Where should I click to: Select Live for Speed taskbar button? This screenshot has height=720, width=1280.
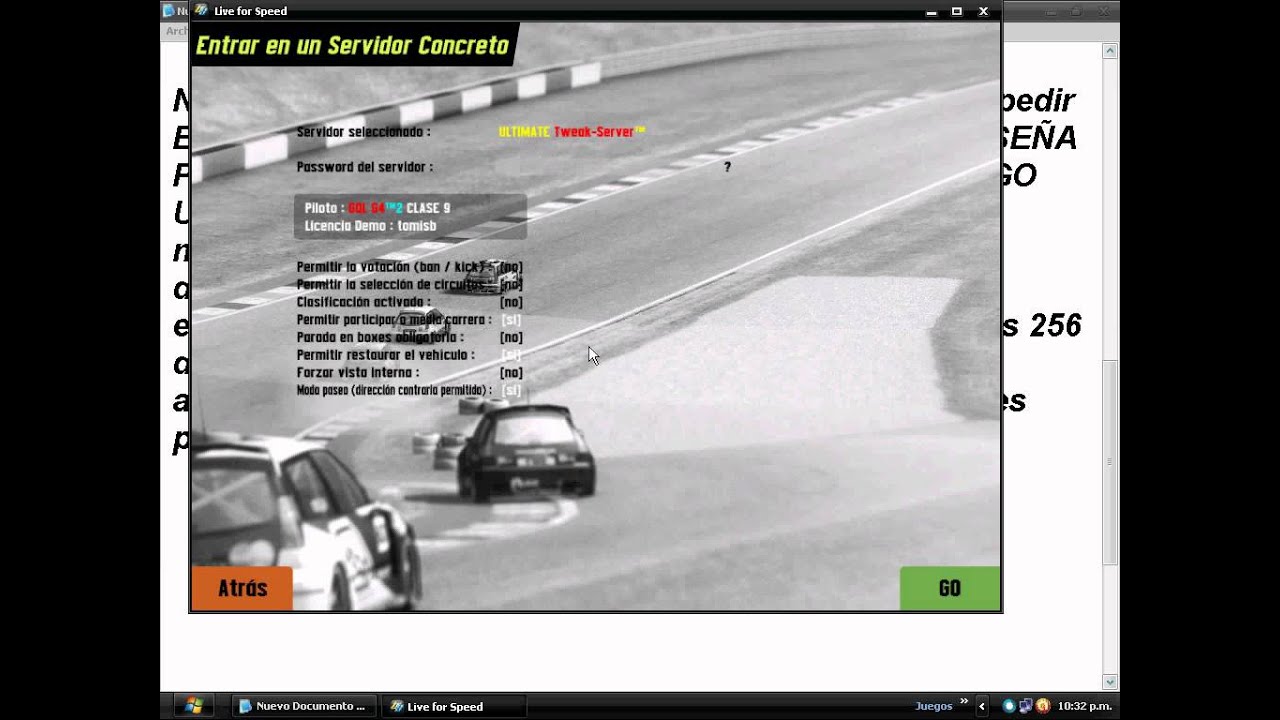tap(455, 706)
